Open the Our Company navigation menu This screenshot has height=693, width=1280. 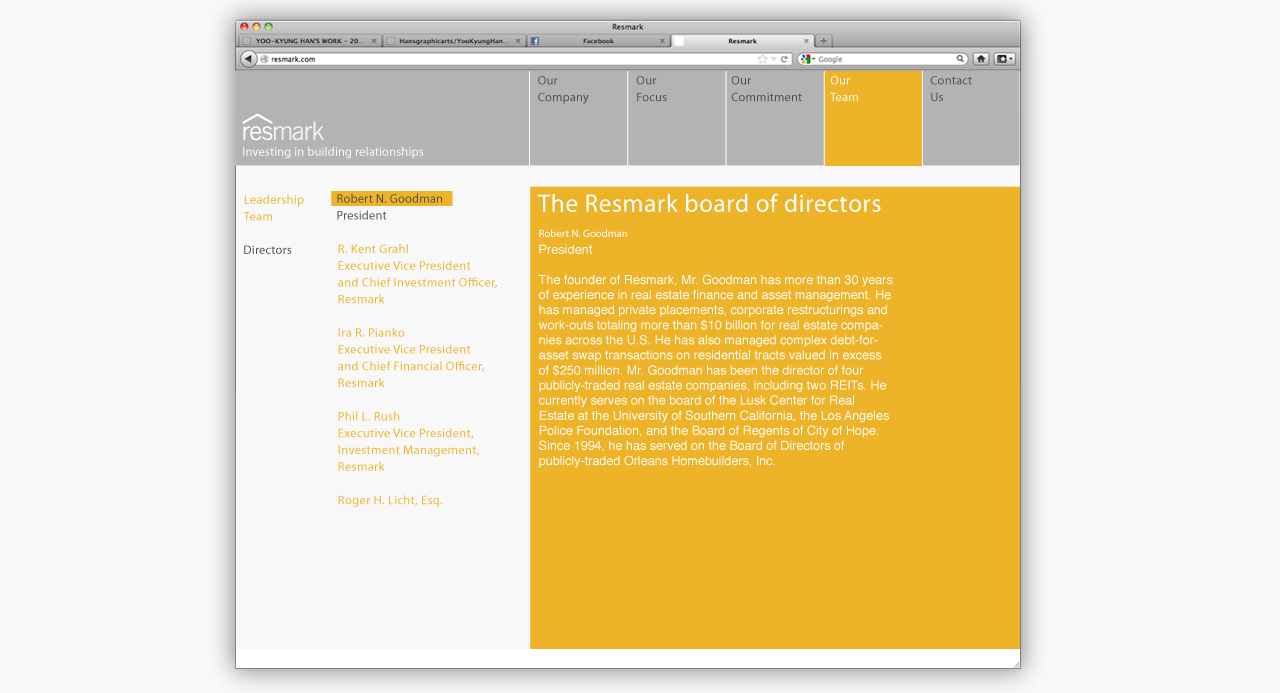tap(563, 89)
